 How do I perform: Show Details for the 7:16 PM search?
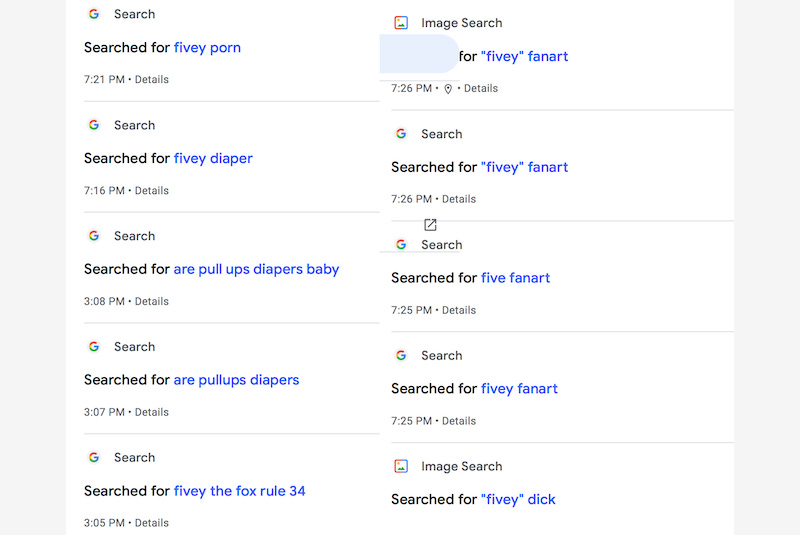pyautogui.click(x=152, y=191)
